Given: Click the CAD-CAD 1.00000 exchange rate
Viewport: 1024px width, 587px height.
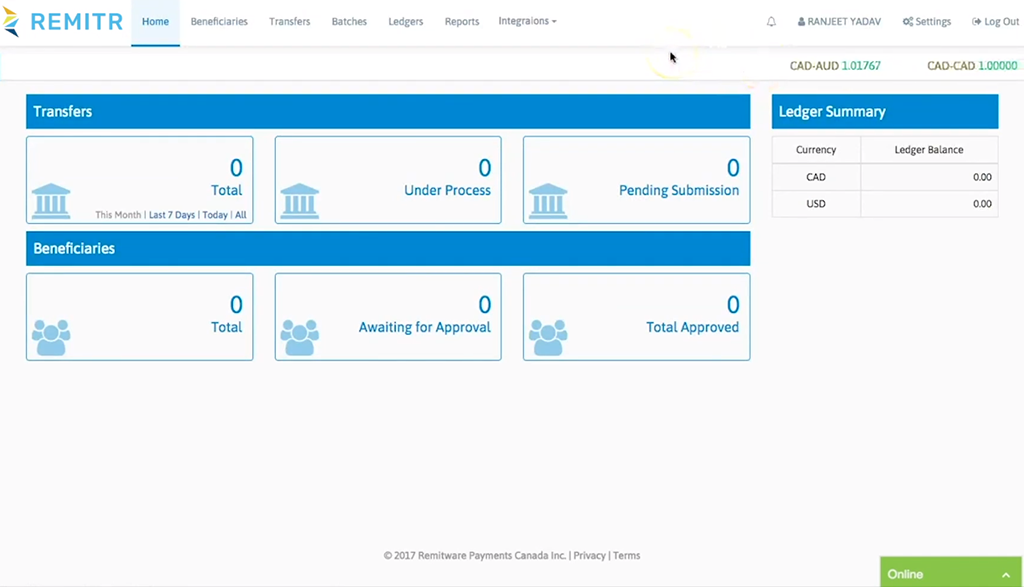Looking at the screenshot, I should tap(972, 66).
